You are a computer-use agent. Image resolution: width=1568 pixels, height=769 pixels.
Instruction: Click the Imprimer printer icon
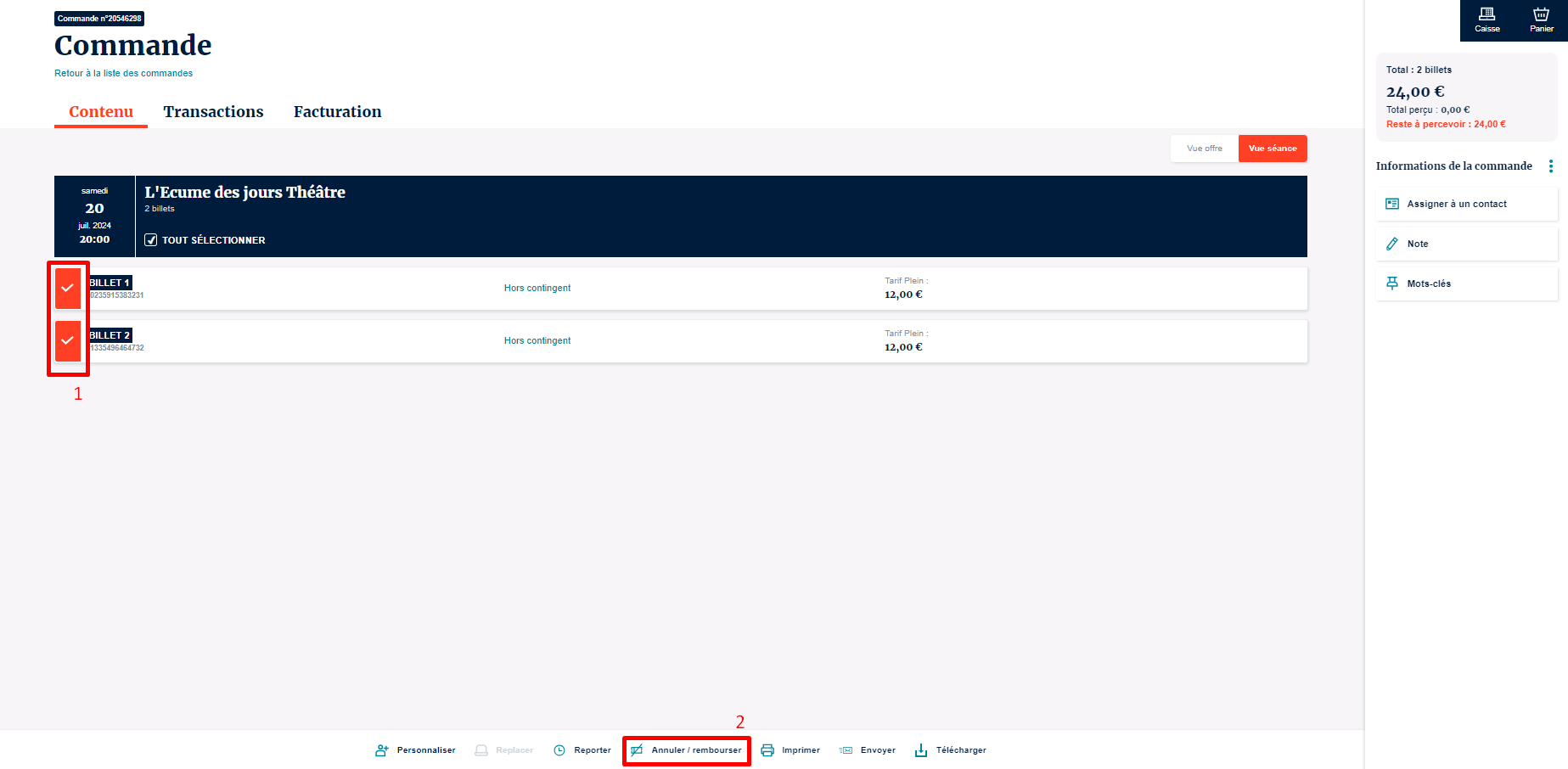(x=767, y=750)
